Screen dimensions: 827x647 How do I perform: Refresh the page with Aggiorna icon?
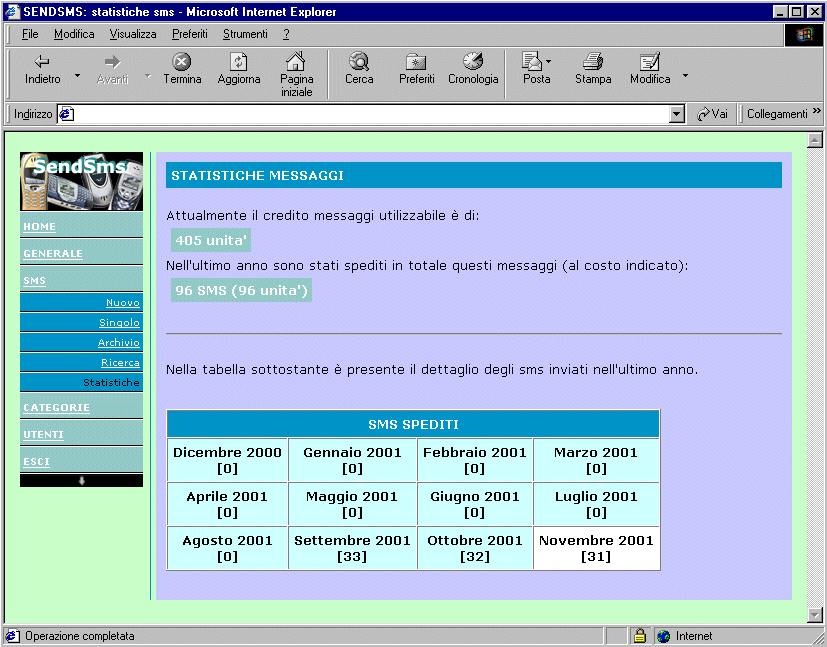tap(238, 62)
